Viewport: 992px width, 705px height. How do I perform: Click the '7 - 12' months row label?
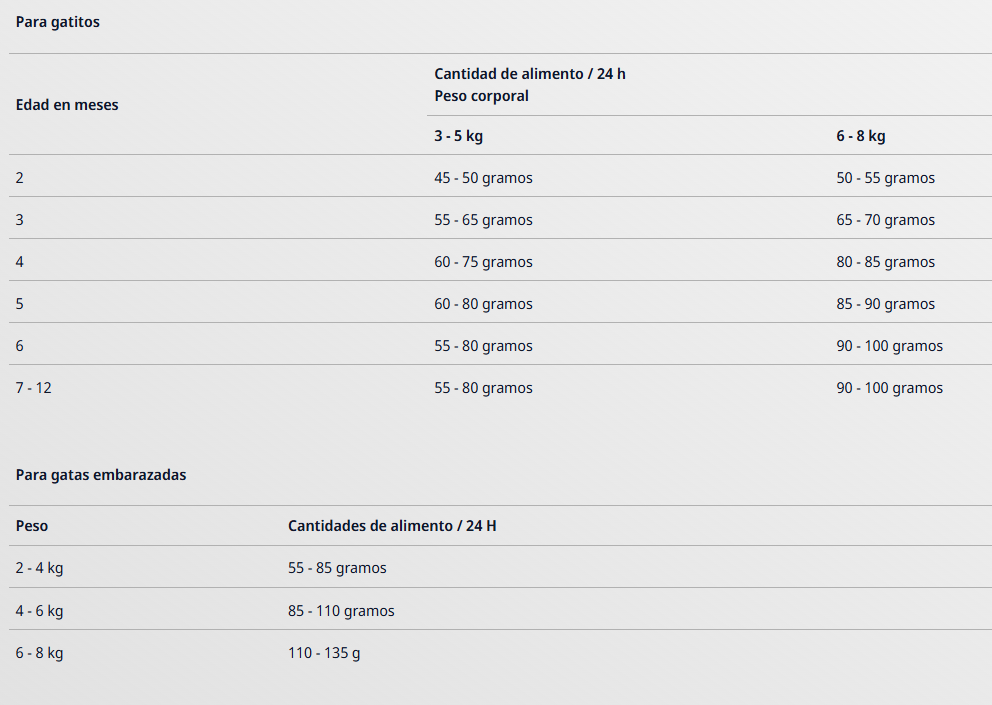coord(34,388)
